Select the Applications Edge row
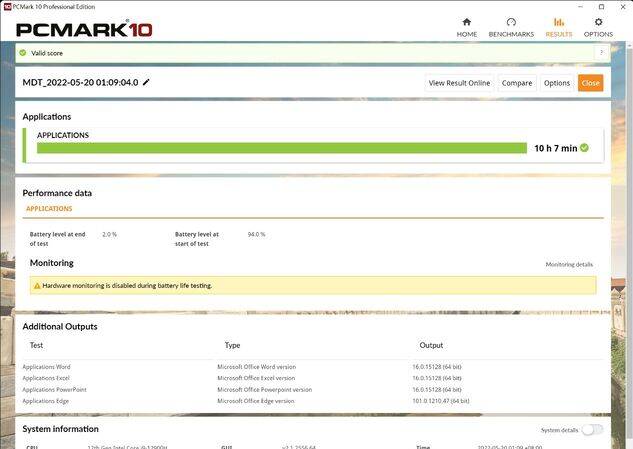The image size is (633, 449). (312, 401)
